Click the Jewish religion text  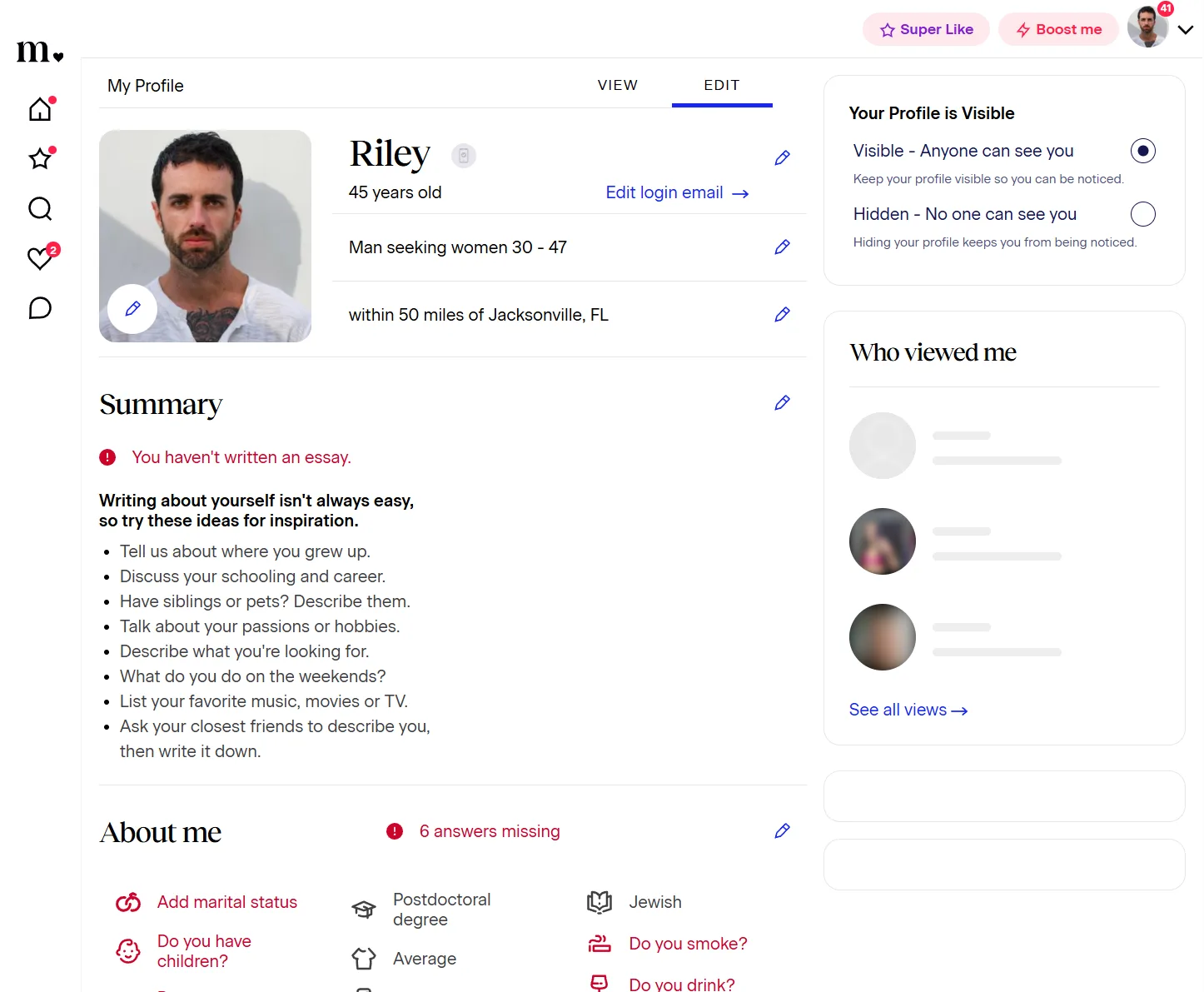click(x=655, y=902)
